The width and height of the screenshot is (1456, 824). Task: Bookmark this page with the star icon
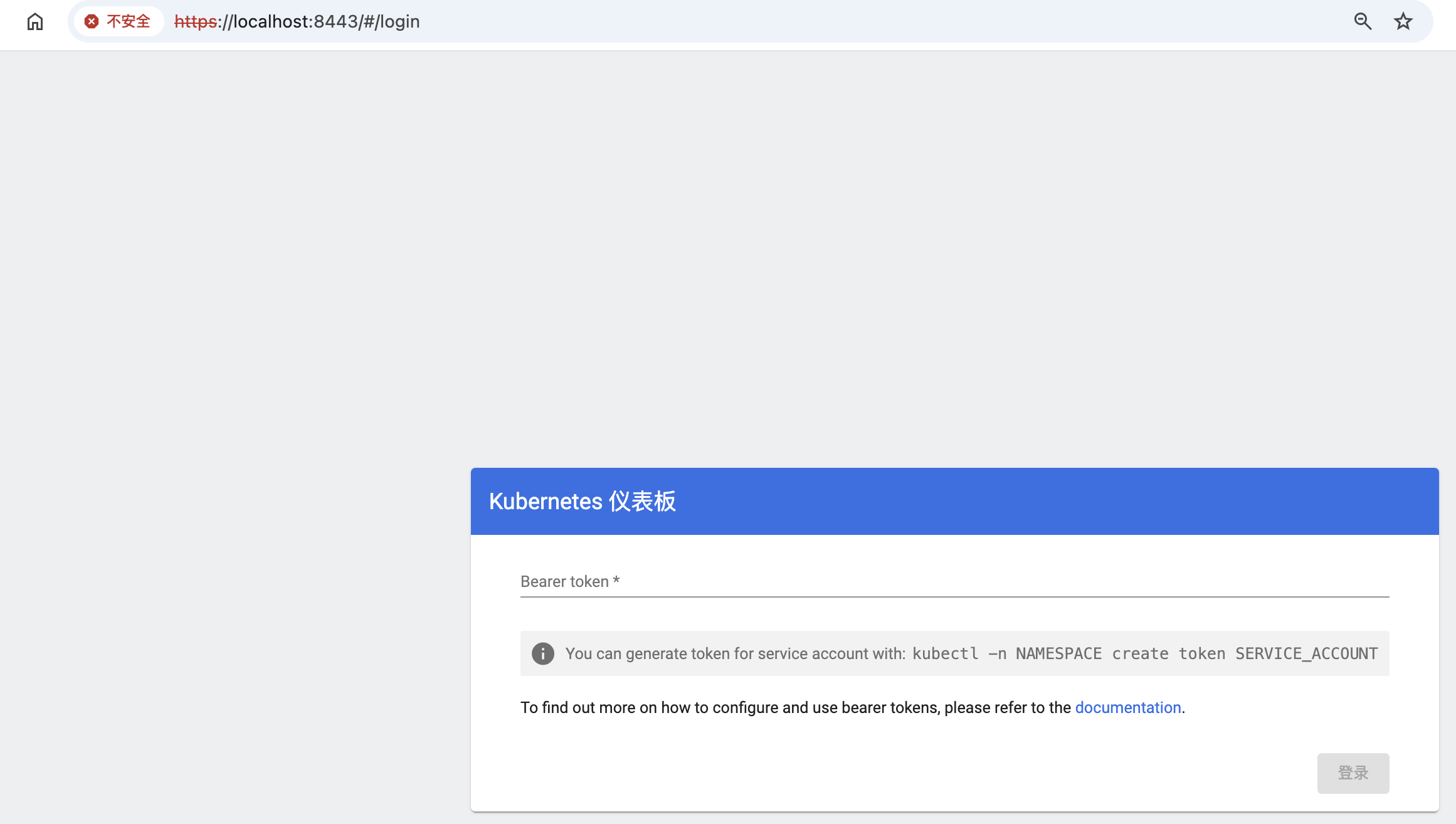pyautogui.click(x=1403, y=21)
